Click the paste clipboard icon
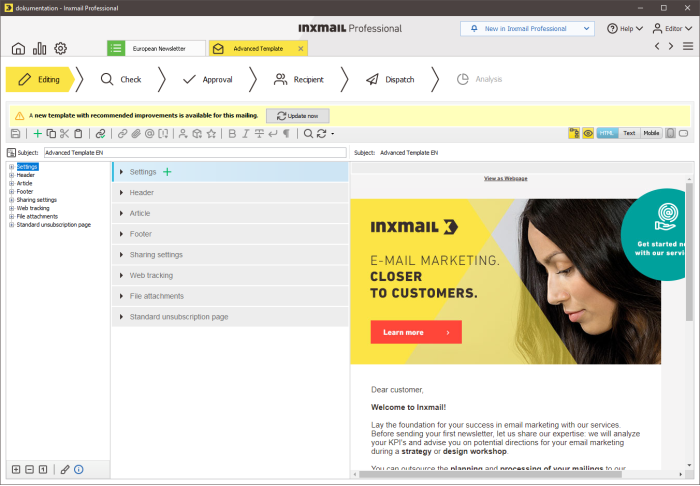Screen dimensions: 700x486 coord(78,133)
